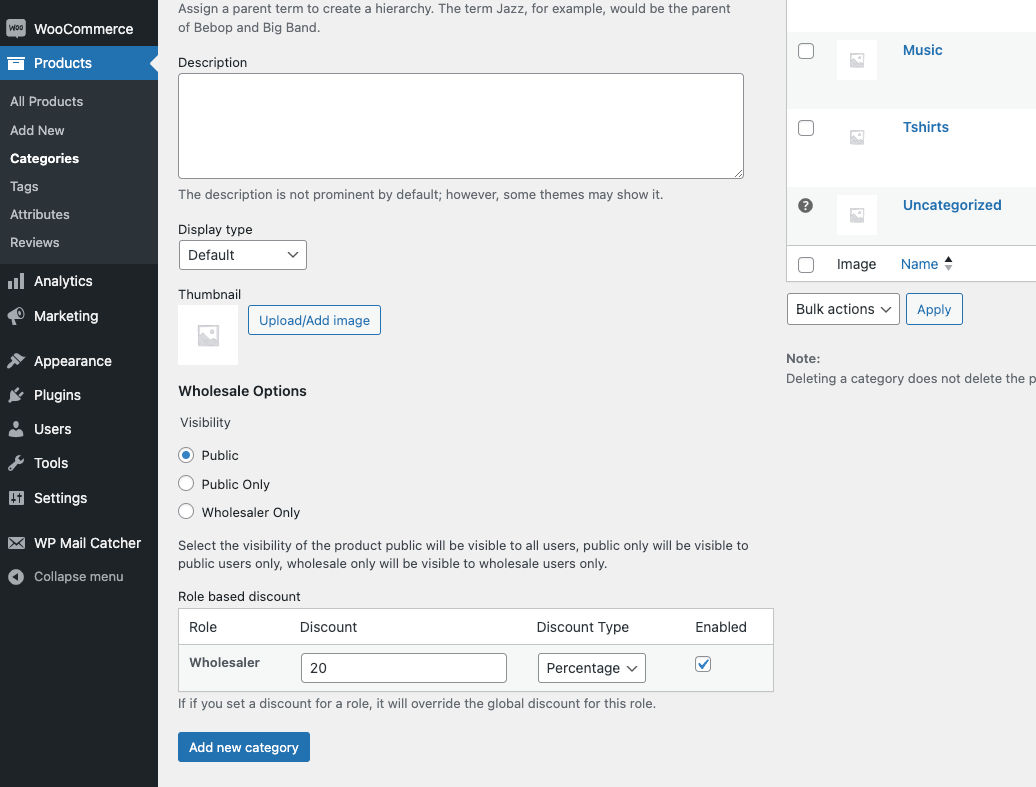Image resolution: width=1036 pixels, height=787 pixels.
Task: Click the Appearance paintbrush icon
Action: (16, 361)
